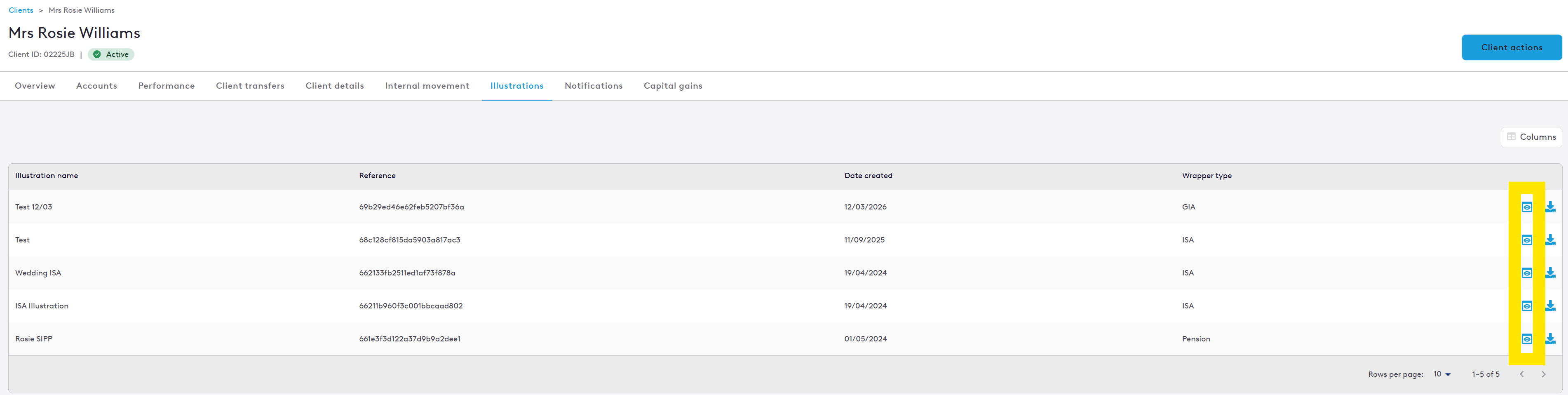Expand the Rows per page dropdown
Viewport: 1568px width, 395px height.
point(1441,374)
